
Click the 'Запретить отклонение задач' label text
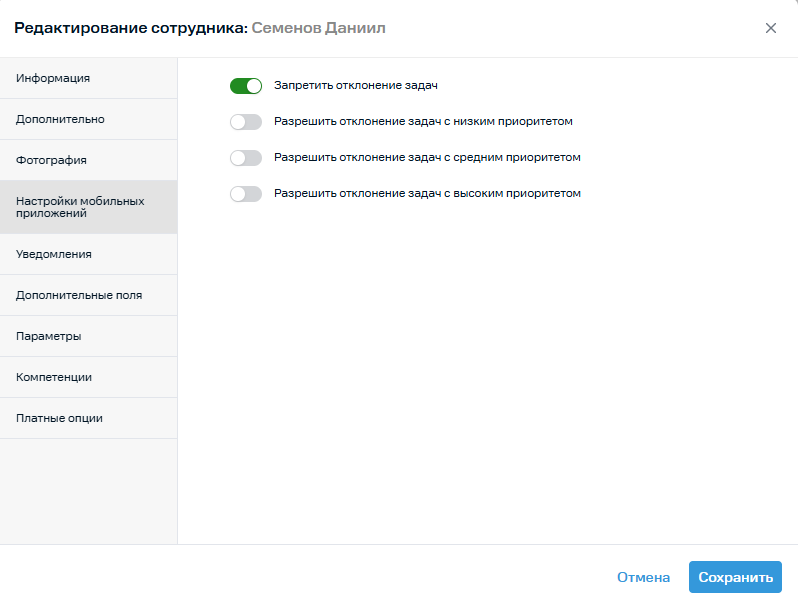pos(356,86)
